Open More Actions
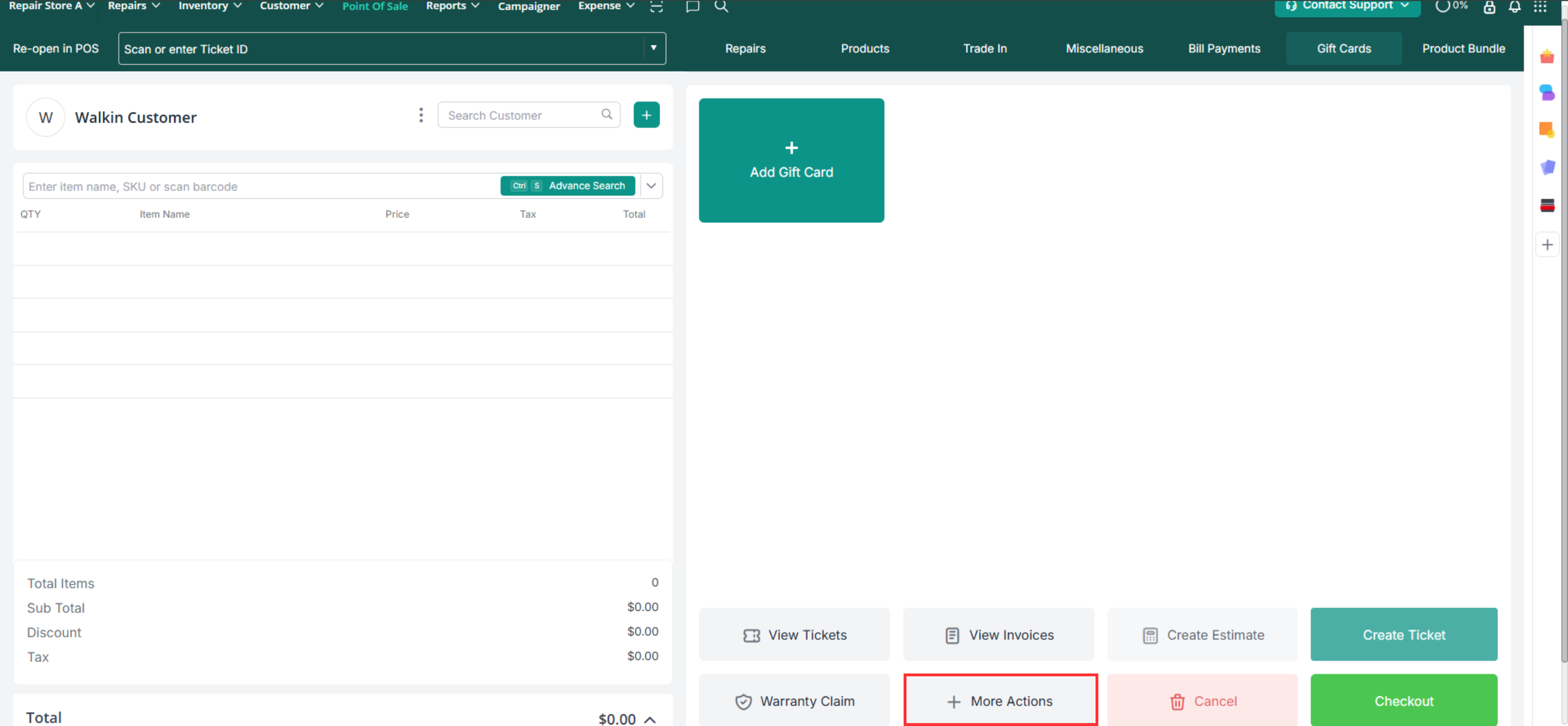This screenshot has width=1568, height=726. [x=1000, y=700]
